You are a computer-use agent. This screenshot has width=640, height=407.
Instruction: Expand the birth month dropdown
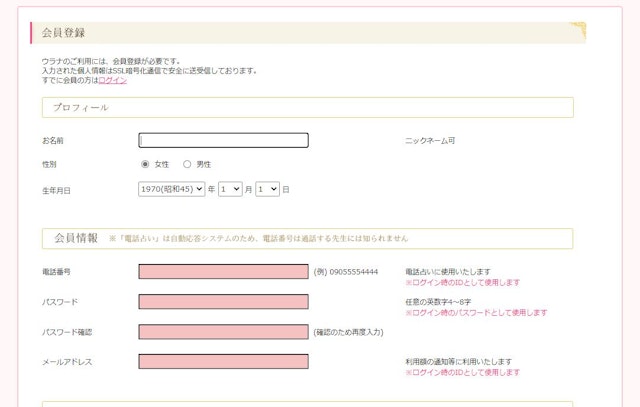pyautogui.click(x=230, y=188)
